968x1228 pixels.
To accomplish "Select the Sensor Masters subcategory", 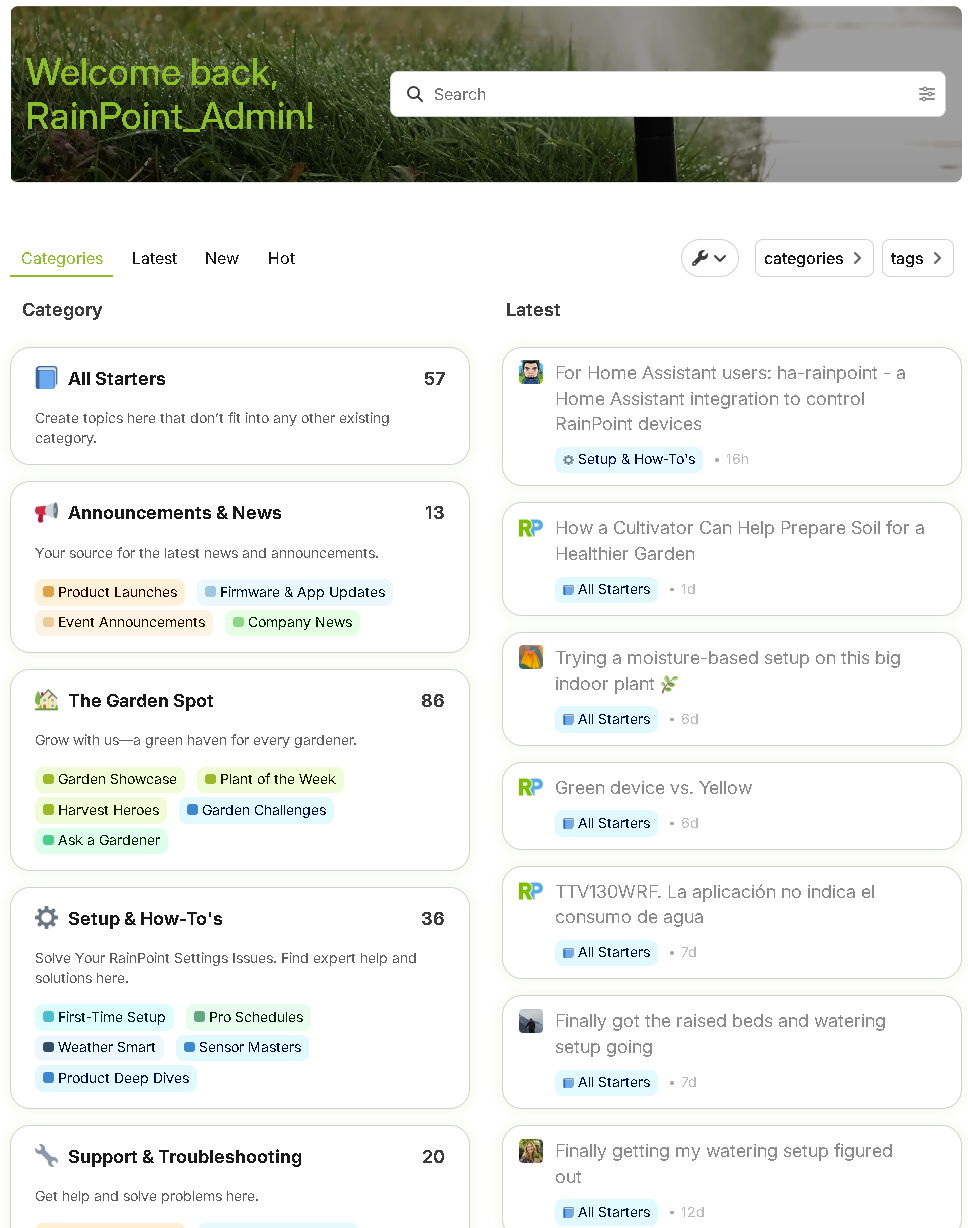I will [x=242, y=1047].
